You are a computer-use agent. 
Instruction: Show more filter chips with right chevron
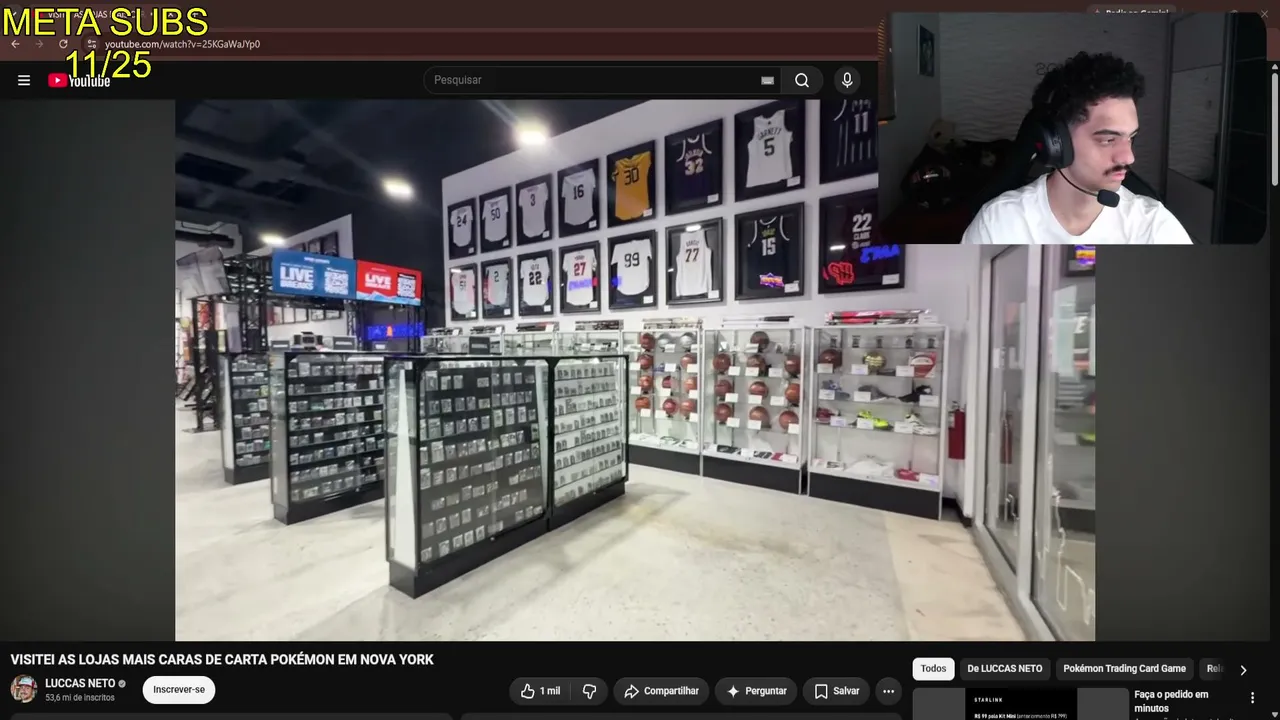coord(1243,670)
